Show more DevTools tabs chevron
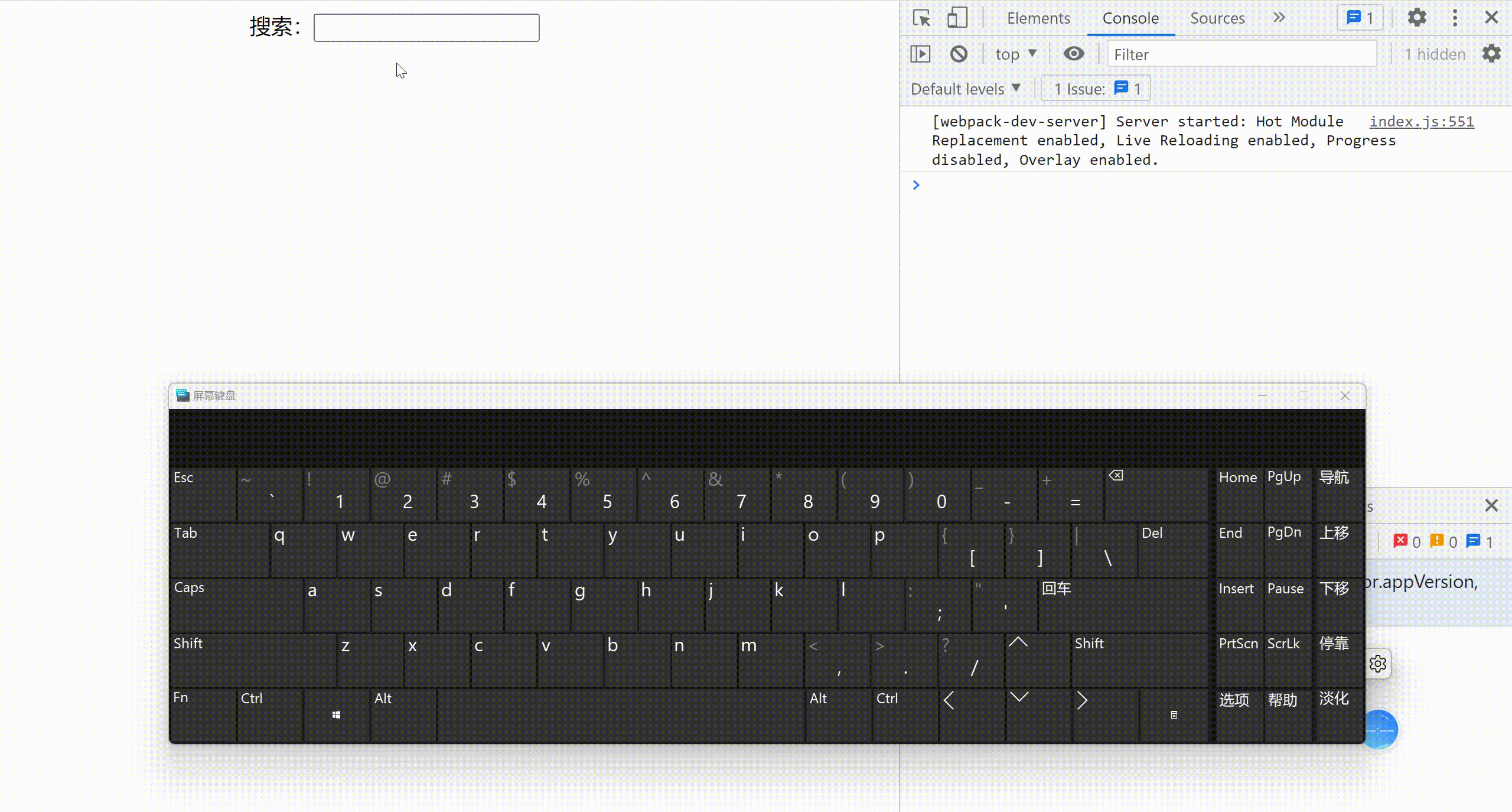Image resolution: width=1512 pixels, height=812 pixels. (1279, 18)
